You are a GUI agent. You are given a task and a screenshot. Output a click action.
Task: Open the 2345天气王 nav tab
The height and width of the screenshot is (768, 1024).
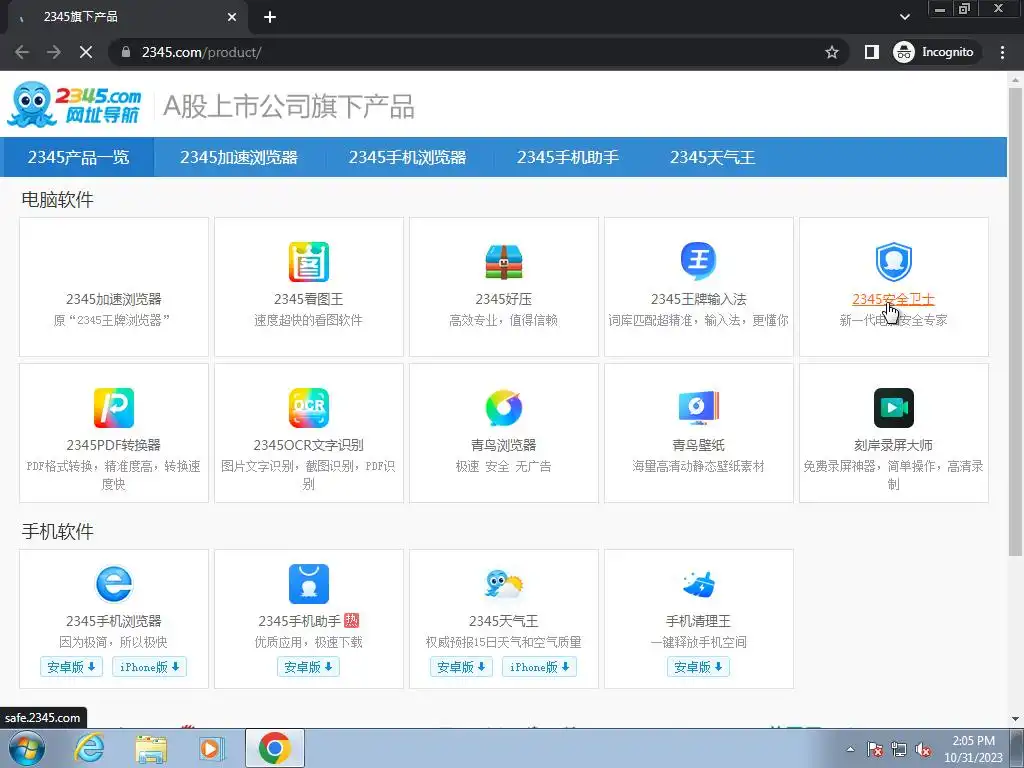[712, 157]
